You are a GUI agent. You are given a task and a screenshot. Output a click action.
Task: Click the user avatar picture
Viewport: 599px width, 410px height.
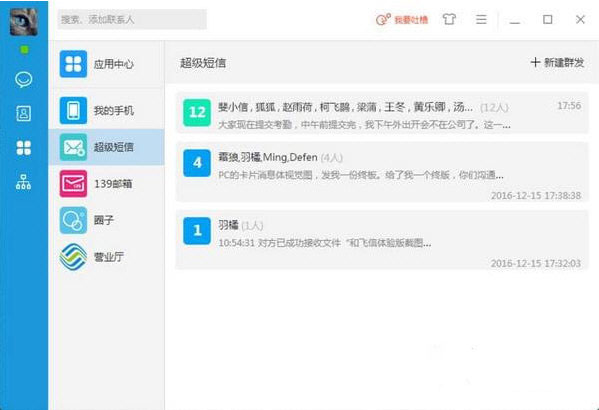pyautogui.click(x=24, y=22)
